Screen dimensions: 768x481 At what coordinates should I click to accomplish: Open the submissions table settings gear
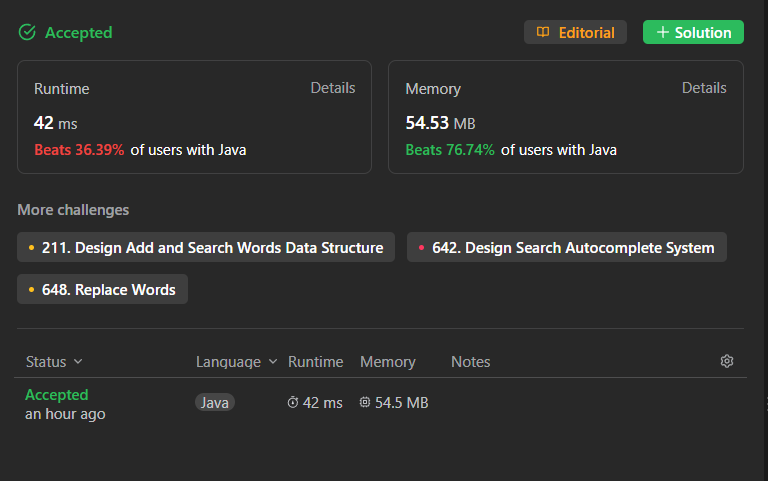tap(727, 362)
